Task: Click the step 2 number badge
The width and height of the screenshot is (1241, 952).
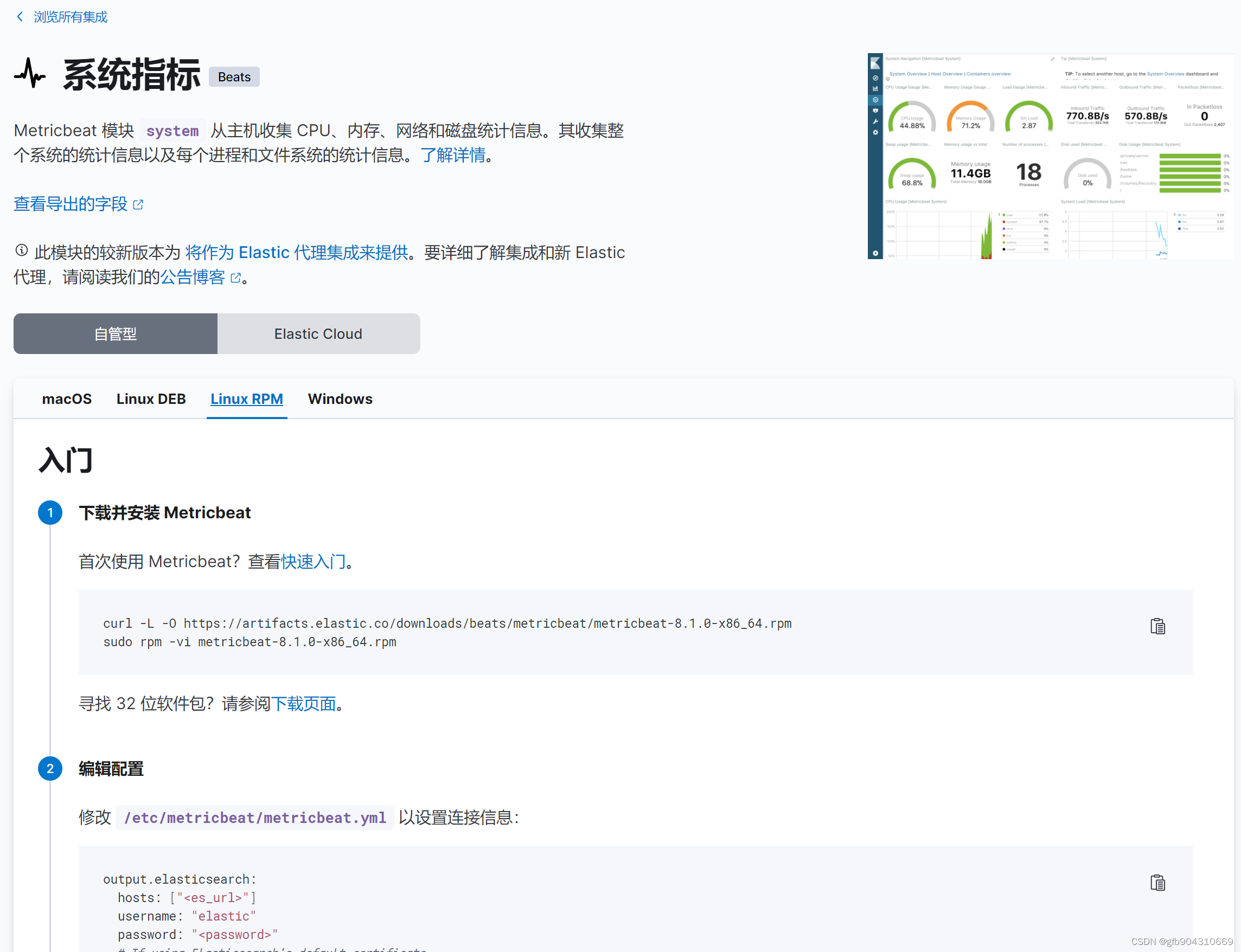Action: click(x=50, y=769)
